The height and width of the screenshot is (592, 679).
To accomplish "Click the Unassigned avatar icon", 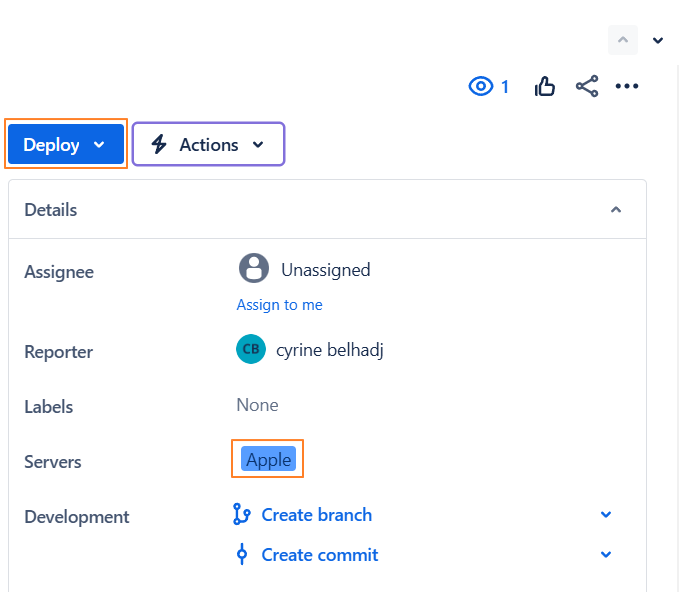I will (254, 269).
